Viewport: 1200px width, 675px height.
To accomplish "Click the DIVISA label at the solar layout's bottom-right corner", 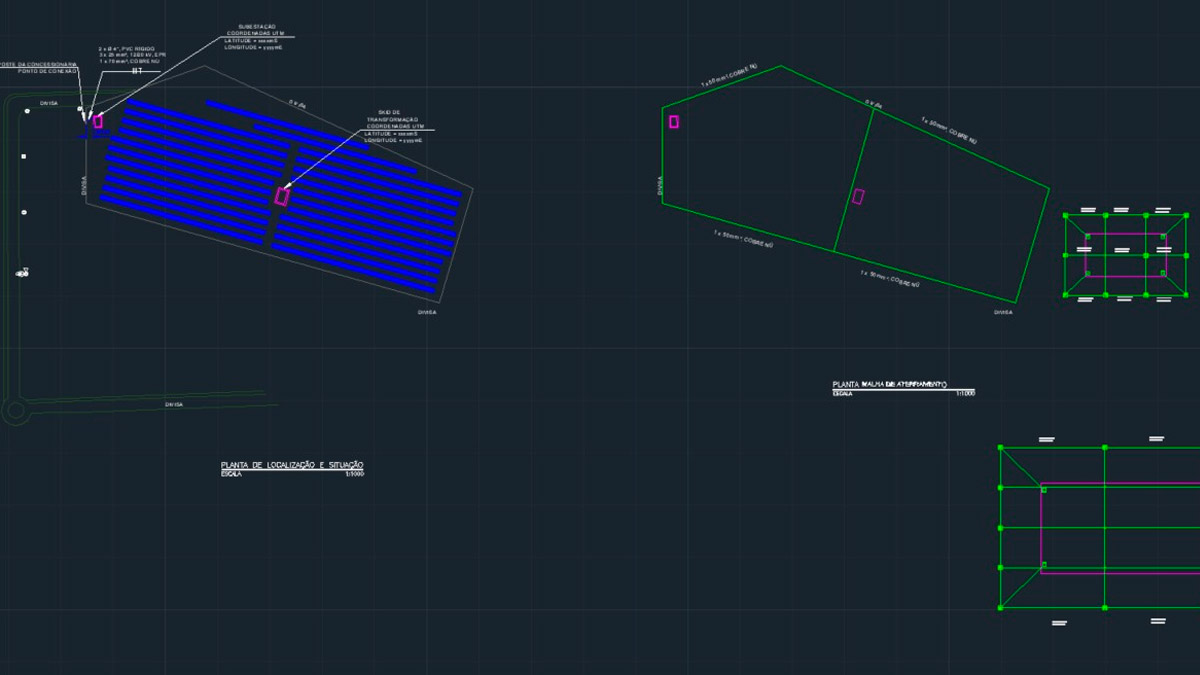I will [x=427, y=313].
